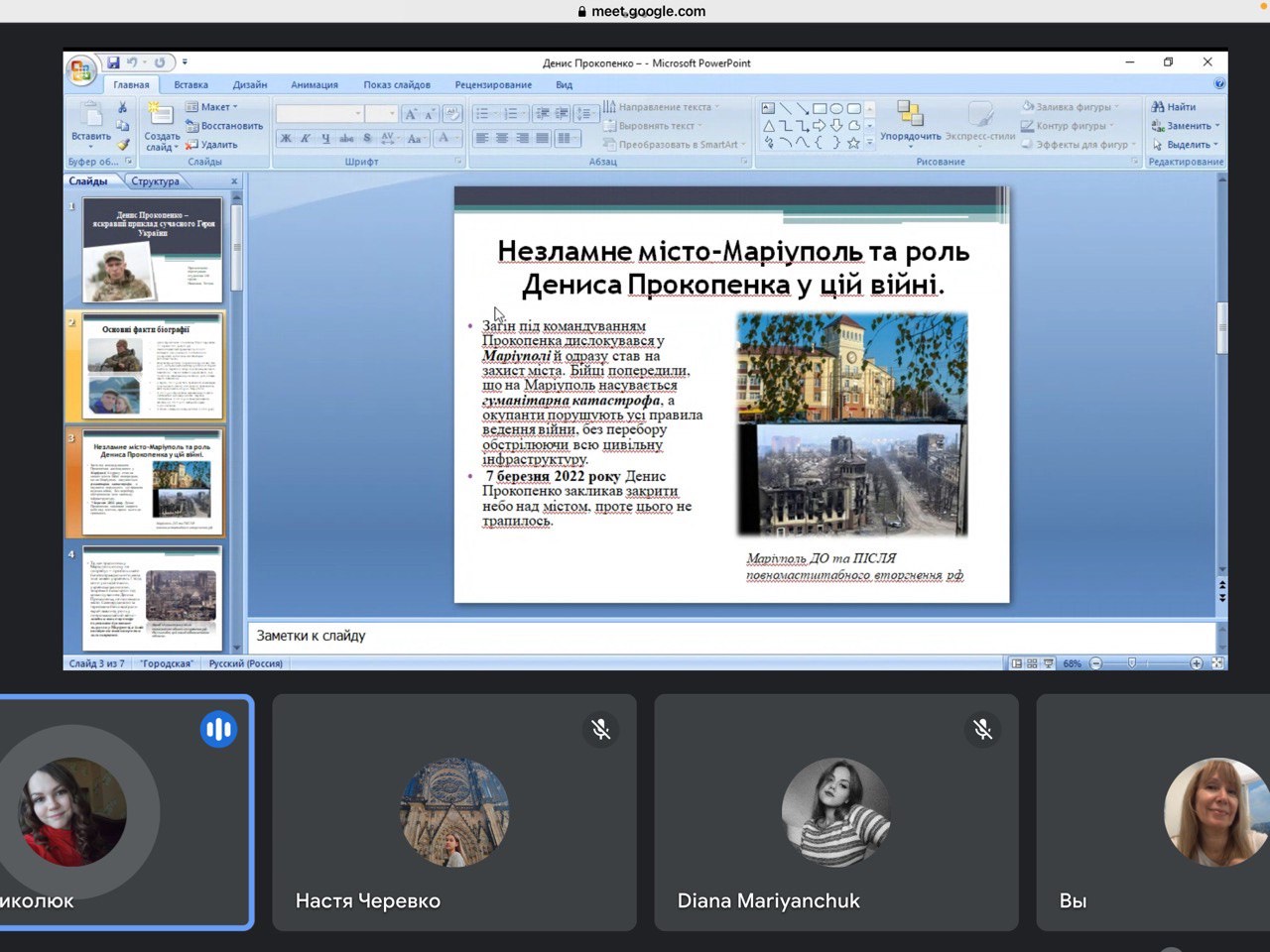1270x952 pixels.
Task: Toggle bold (Ж) formatting
Action: 286,138
